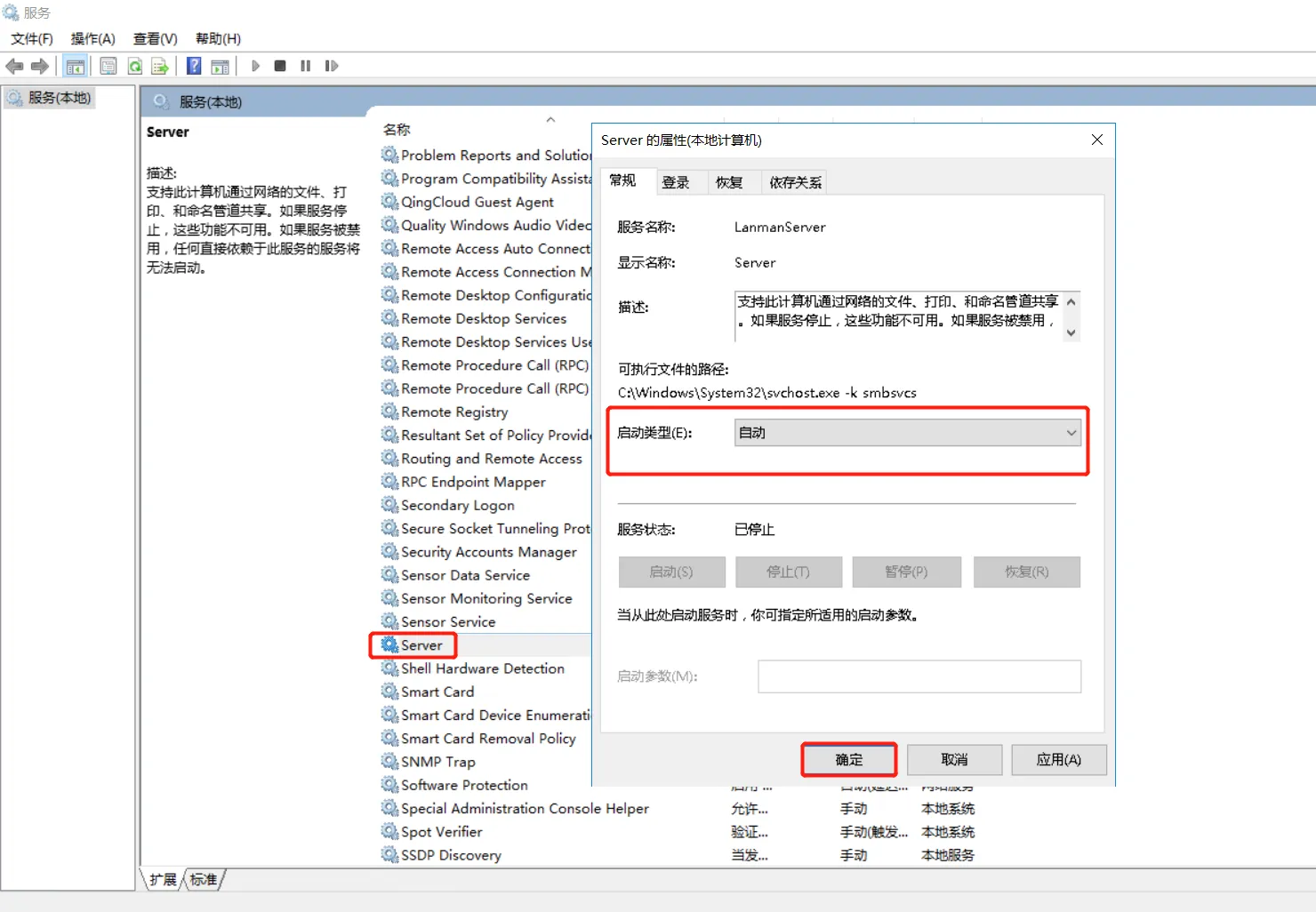
Task: Click the sort chevron on 名称 column
Action: tap(550, 118)
